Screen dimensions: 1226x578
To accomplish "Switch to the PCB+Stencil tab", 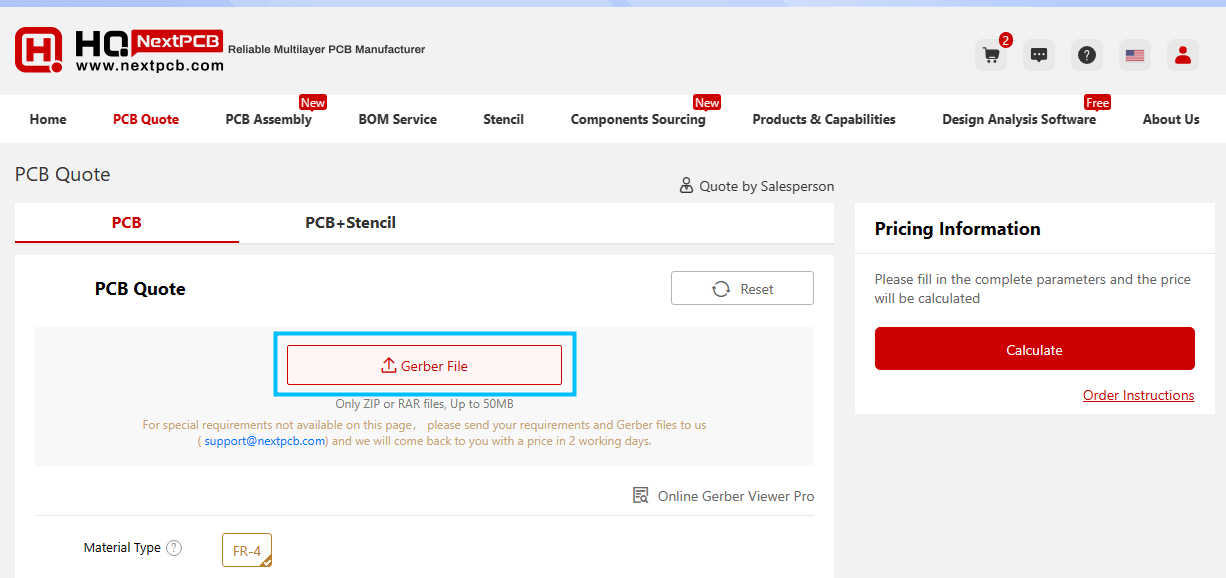I will point(350,223).
